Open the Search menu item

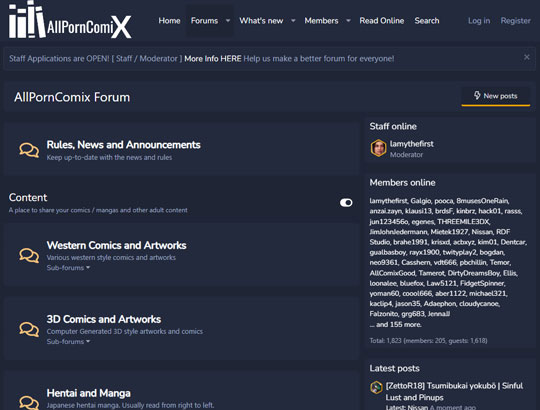click(x=427, y=21)
